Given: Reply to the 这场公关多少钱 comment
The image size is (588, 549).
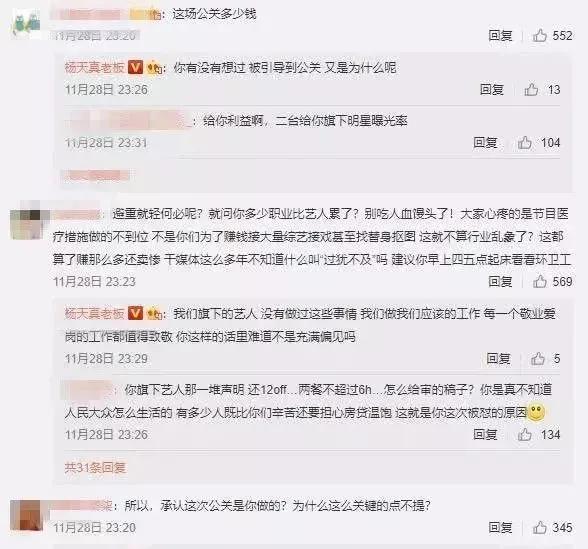Looking at the screenshot, I should tap(500, 36).
